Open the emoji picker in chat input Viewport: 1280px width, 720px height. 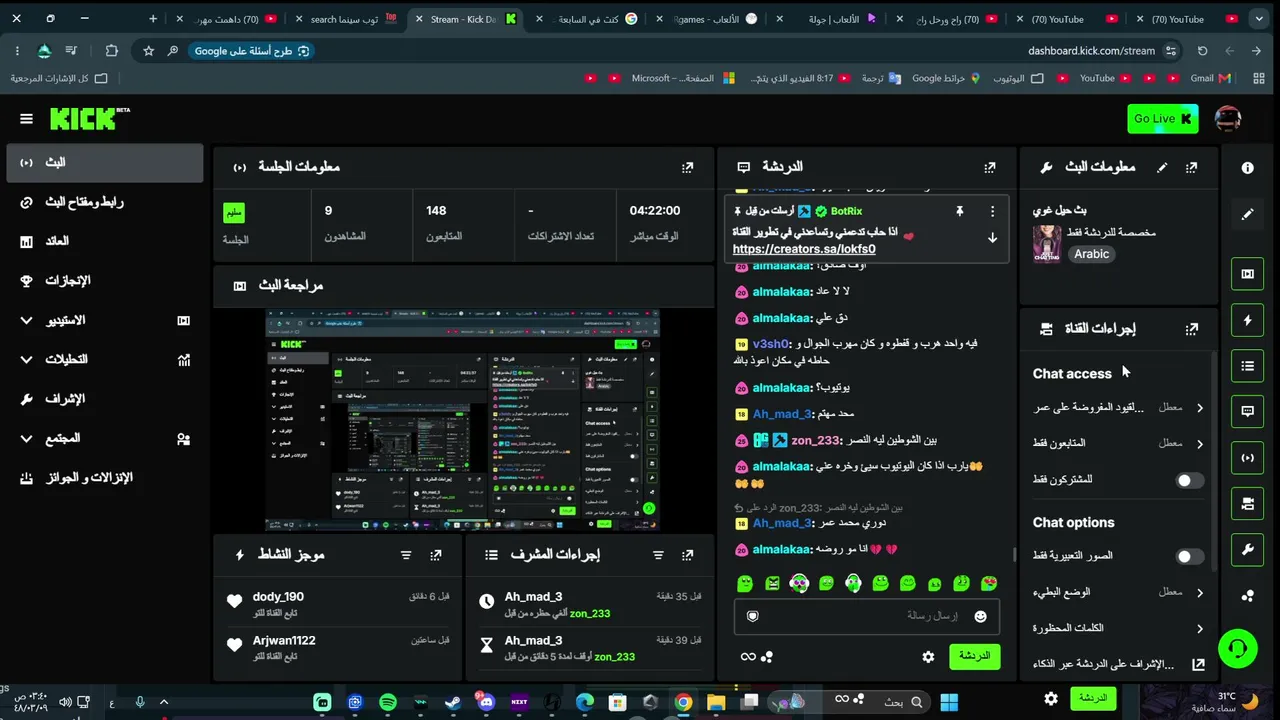(980, 617)
